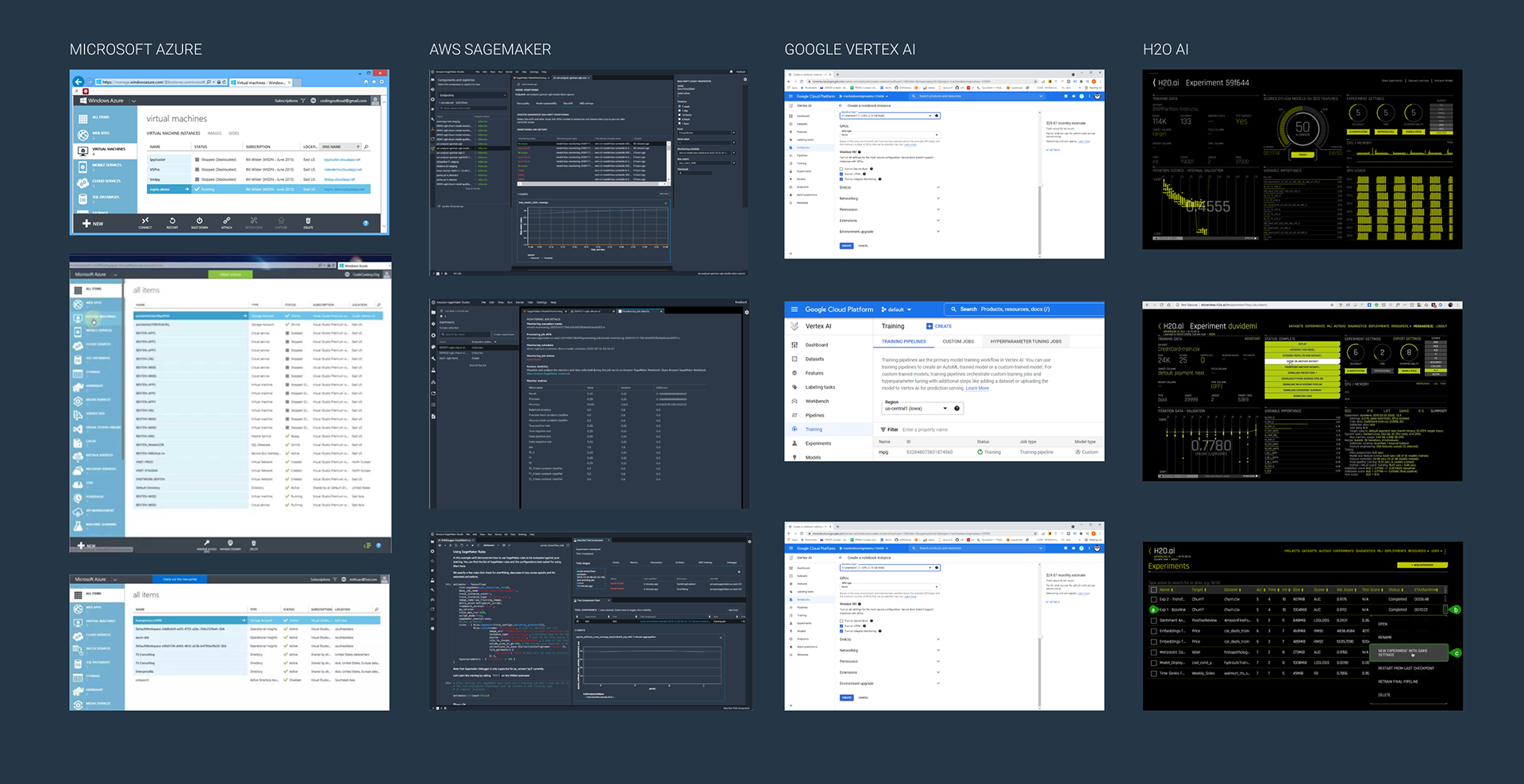Check the Time Series F... experiment checkbox
This screenshot has width=1524, height=784.
pyautogui.click(x=1153, y=674)
